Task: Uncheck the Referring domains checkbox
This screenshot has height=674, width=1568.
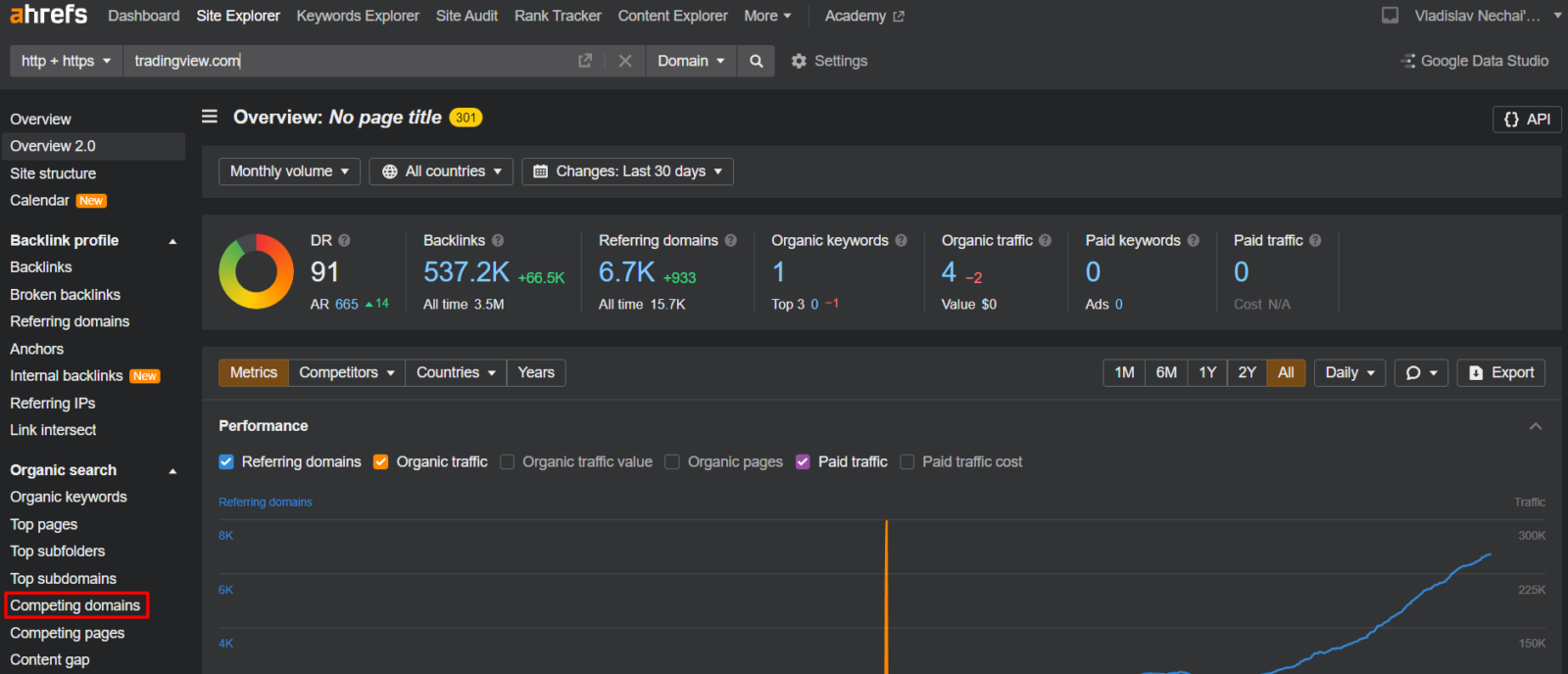Action: (226, 461)
